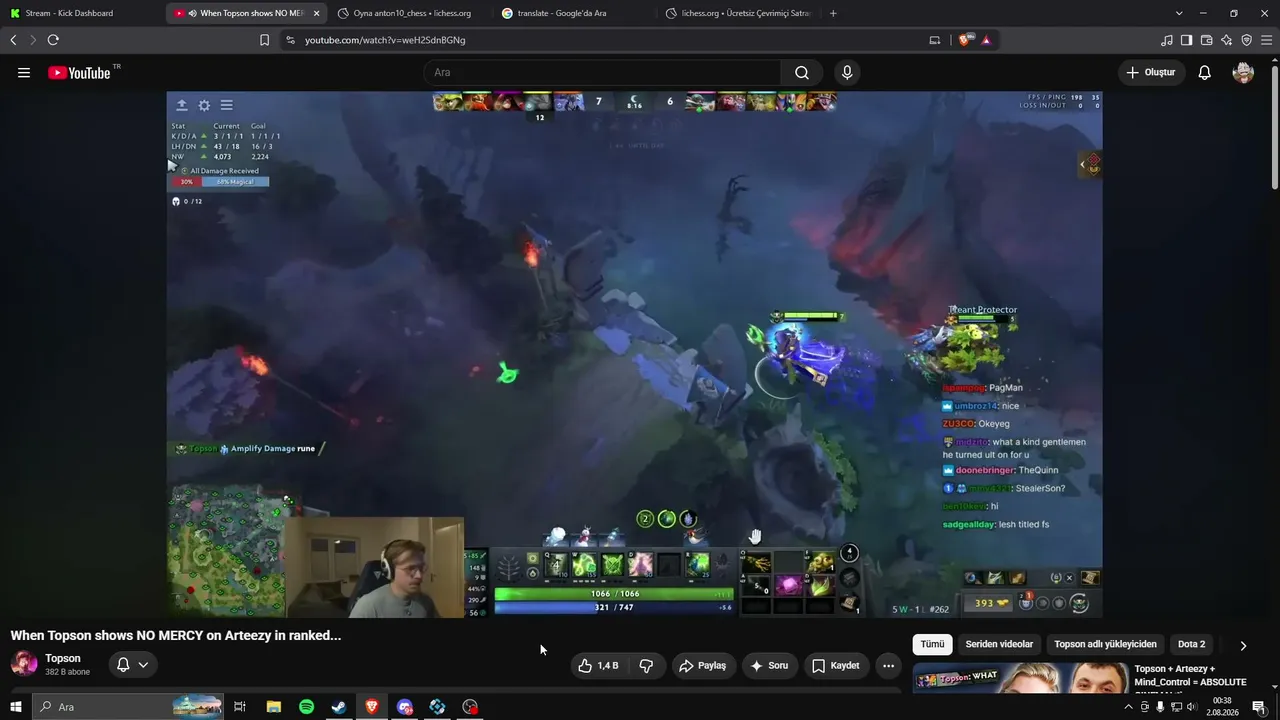Toggle the browser sidebar panel

point(1186,40)
